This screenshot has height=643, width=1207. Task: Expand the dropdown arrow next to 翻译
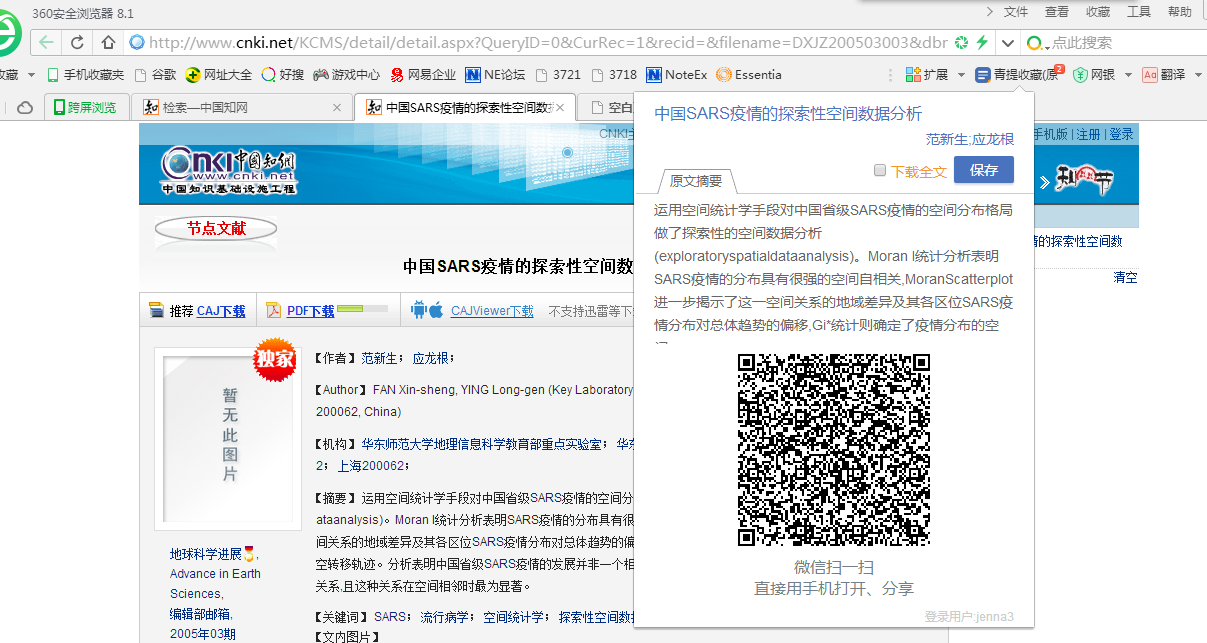pos(1198,75)
